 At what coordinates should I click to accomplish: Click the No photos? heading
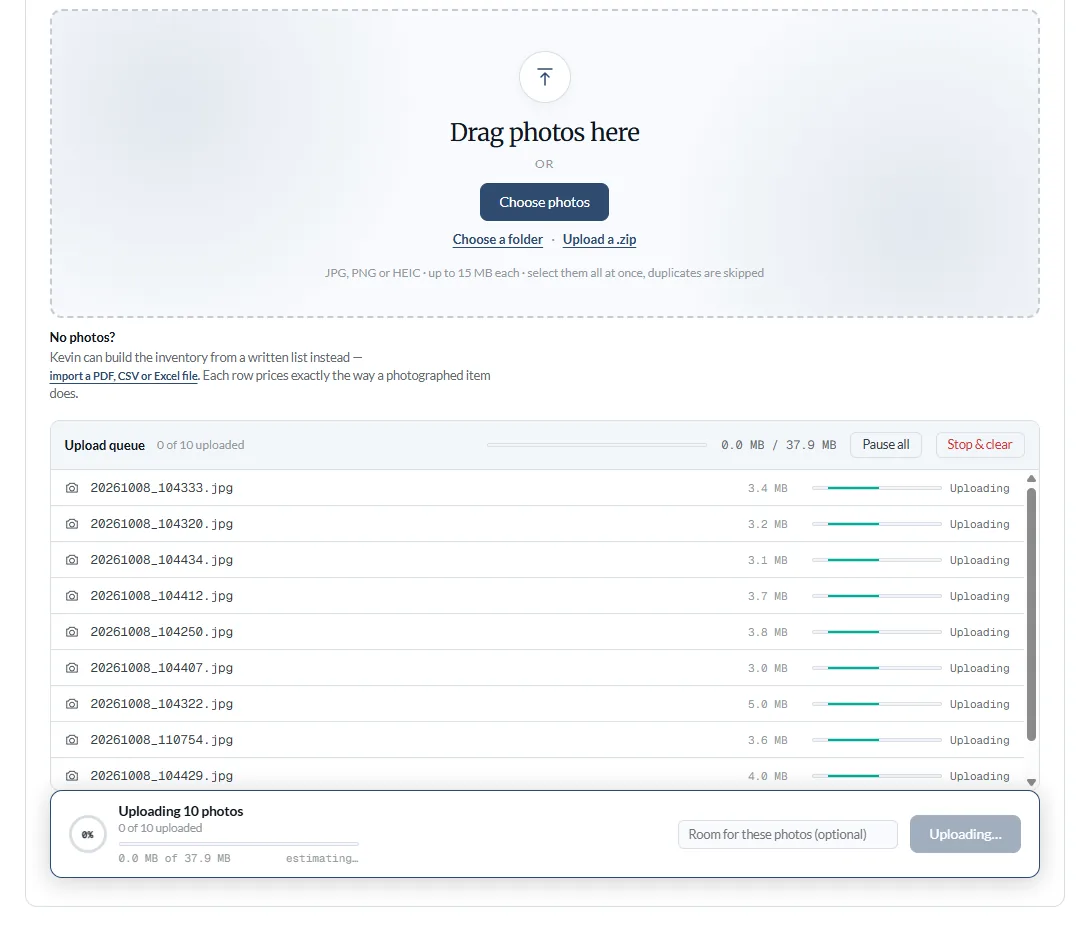pyautogui.click(x=82, y=338)
